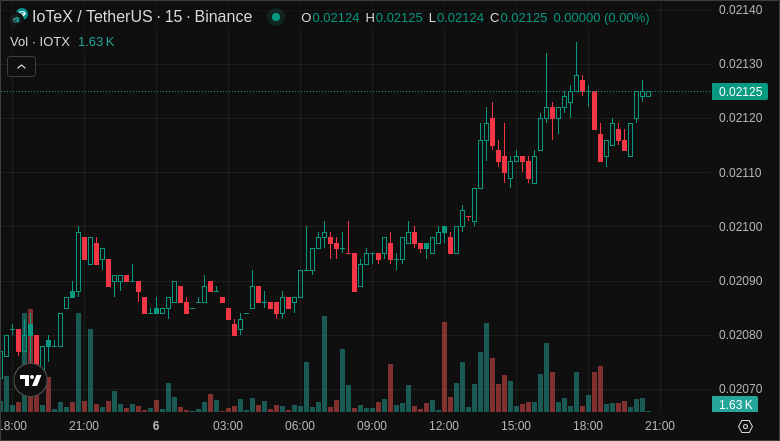Click the 0.02070 price axis label
The width and height of the screenshot is (780, 441).
coord(740,389)
